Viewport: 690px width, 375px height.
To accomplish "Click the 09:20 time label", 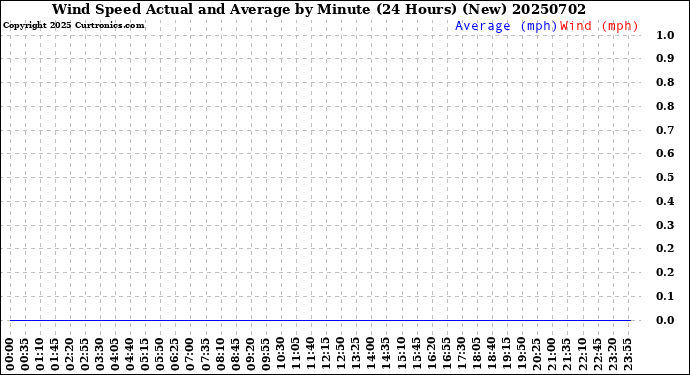I will click(x=250, y=355).
